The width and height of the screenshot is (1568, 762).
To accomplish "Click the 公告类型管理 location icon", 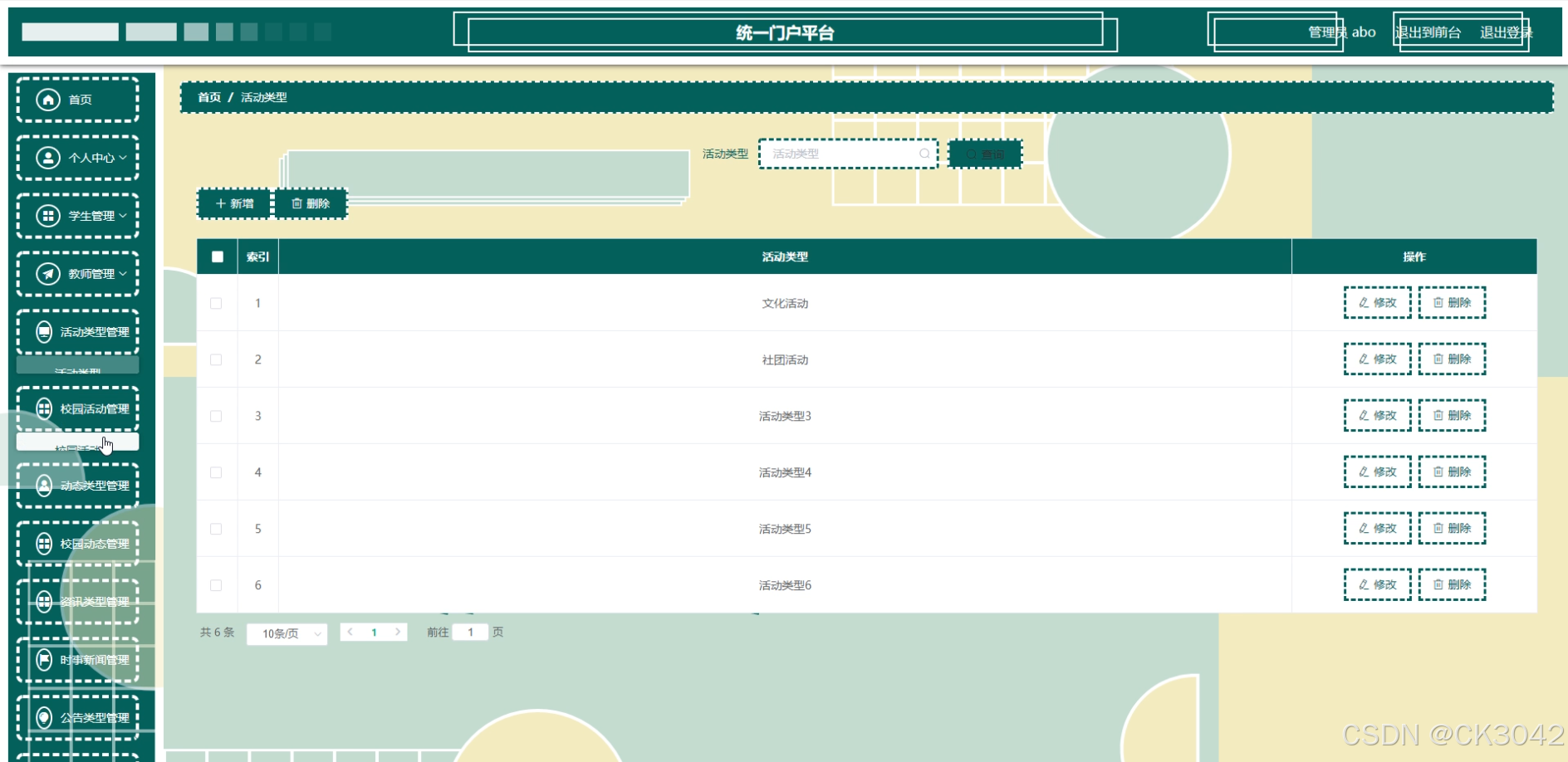I will point(43,717).
